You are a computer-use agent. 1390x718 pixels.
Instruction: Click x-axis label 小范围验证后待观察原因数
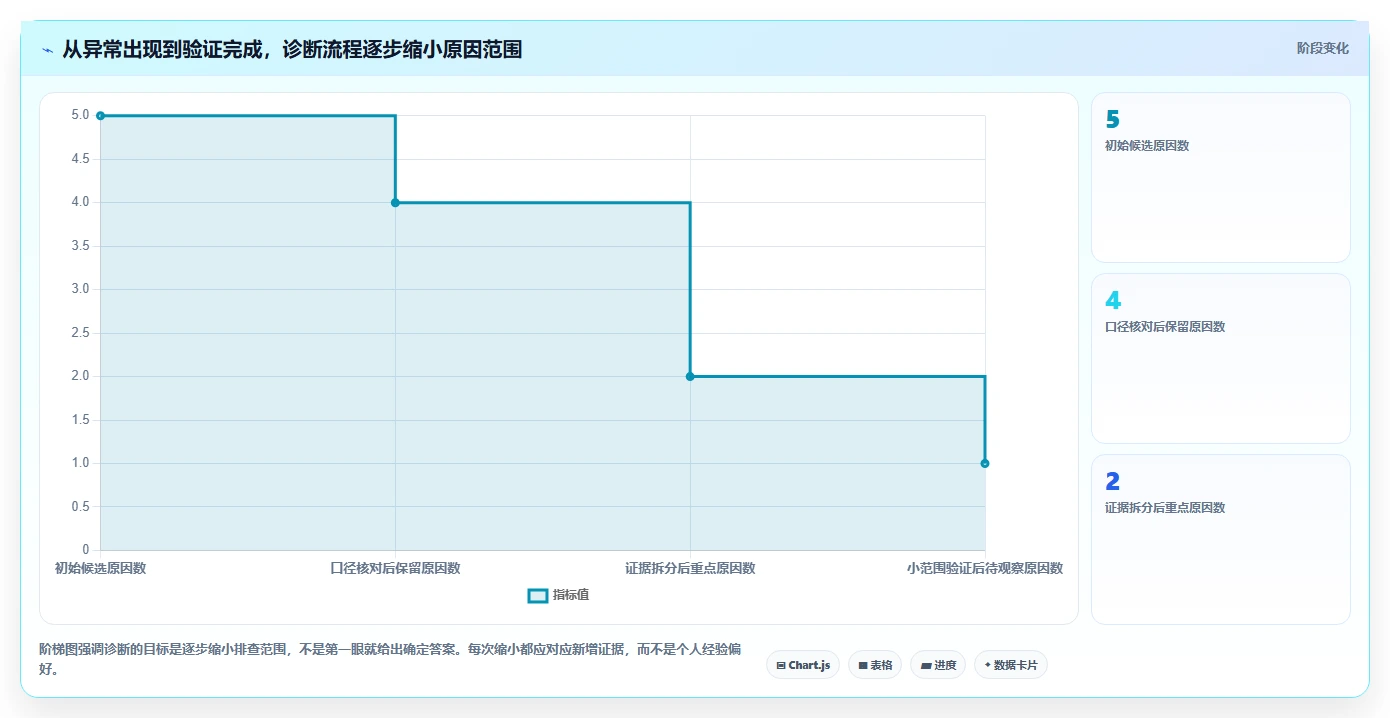(985, 568)
